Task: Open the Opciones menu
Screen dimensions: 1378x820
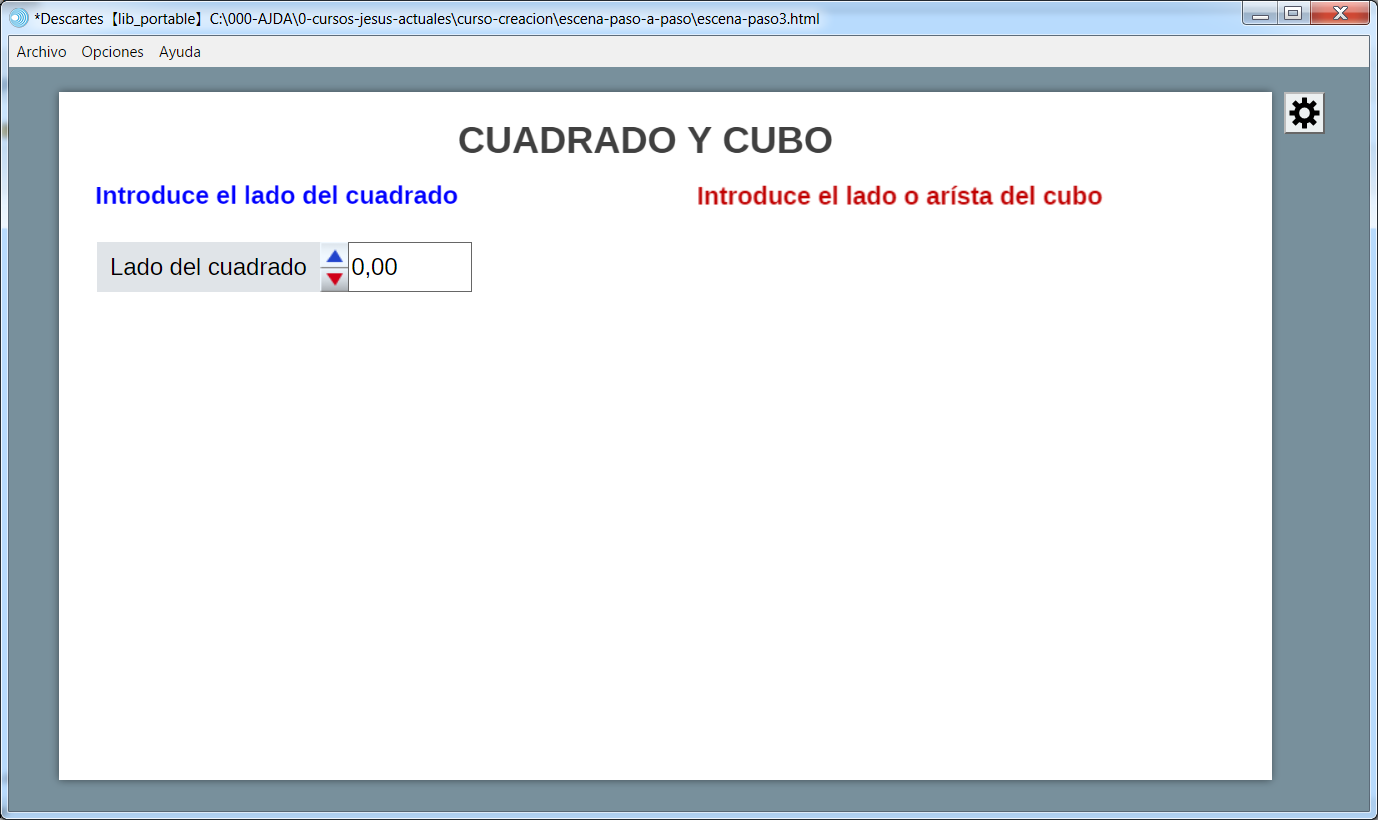Action: (x=112, y=52)
